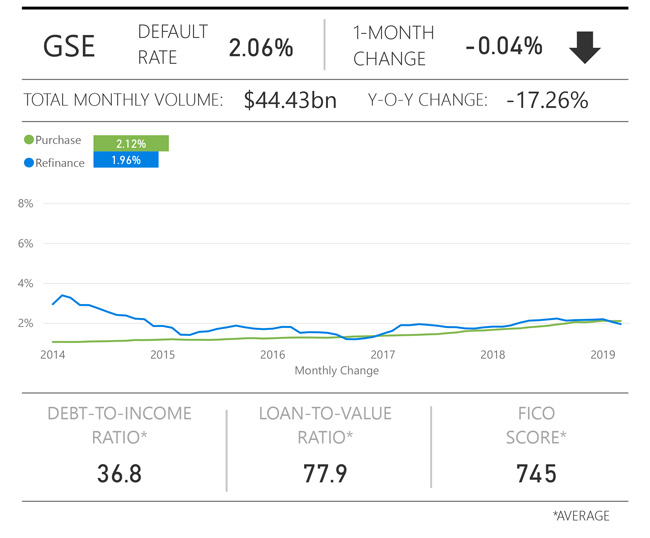Select the -0.04% one-month change value
Screen dimensions: 650x538
503,46
